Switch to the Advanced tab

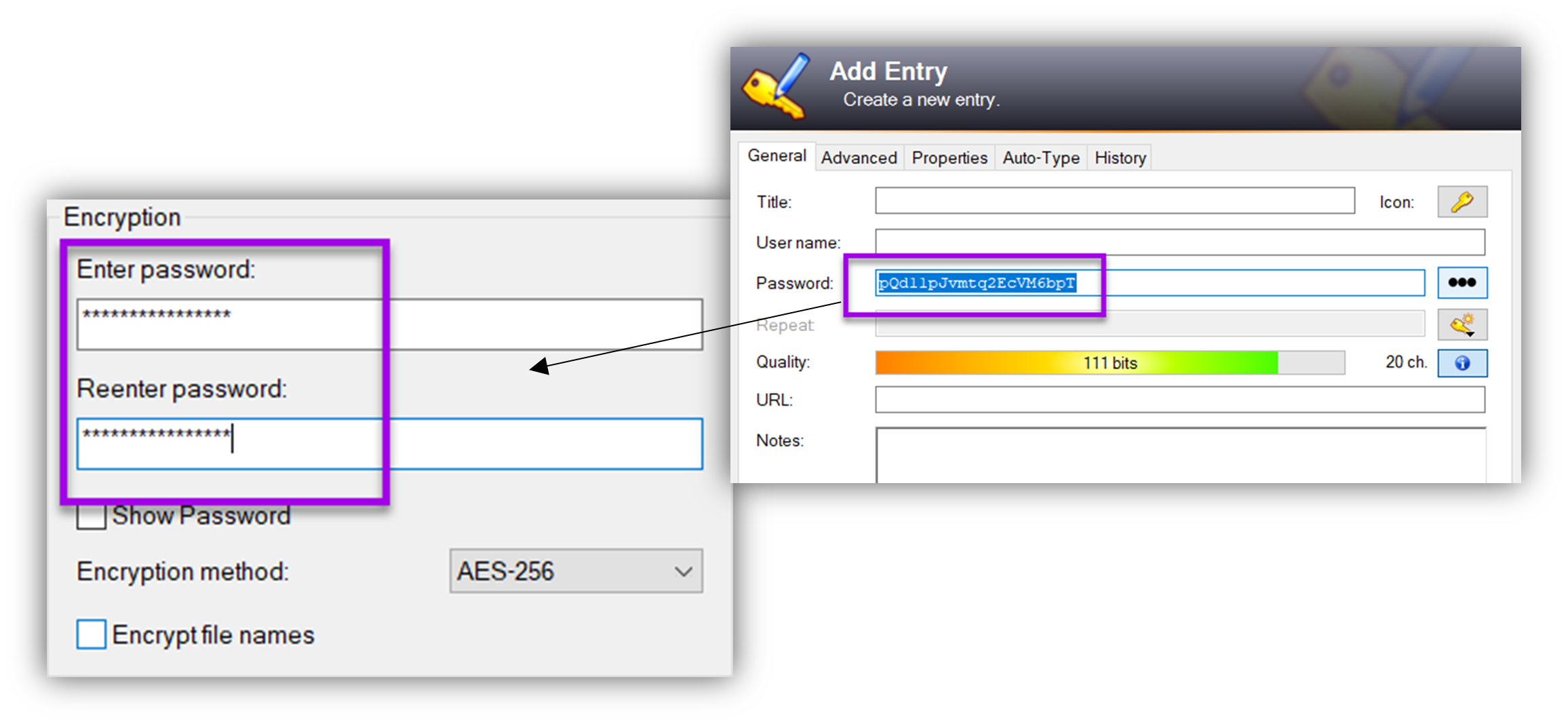(858, 157)
